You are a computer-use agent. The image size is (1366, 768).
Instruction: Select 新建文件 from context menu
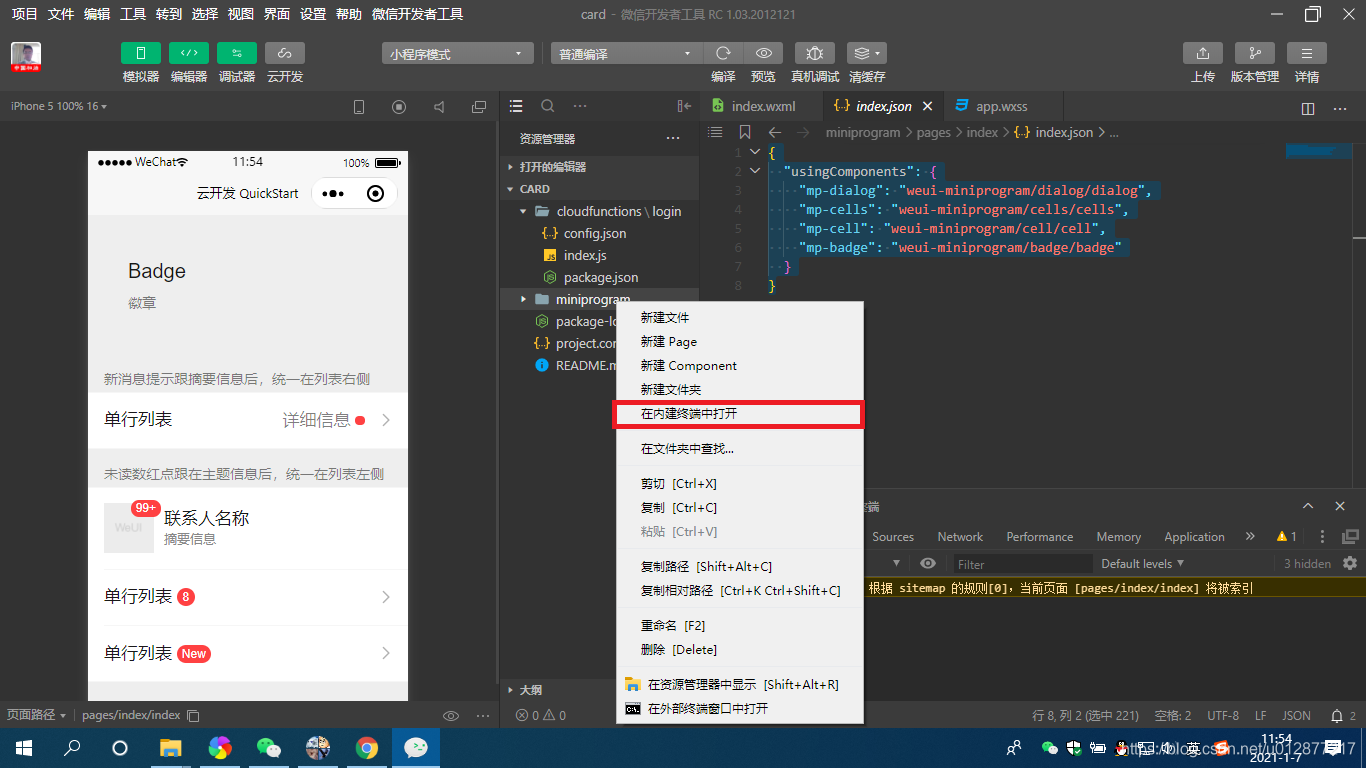tap(739, 317)
